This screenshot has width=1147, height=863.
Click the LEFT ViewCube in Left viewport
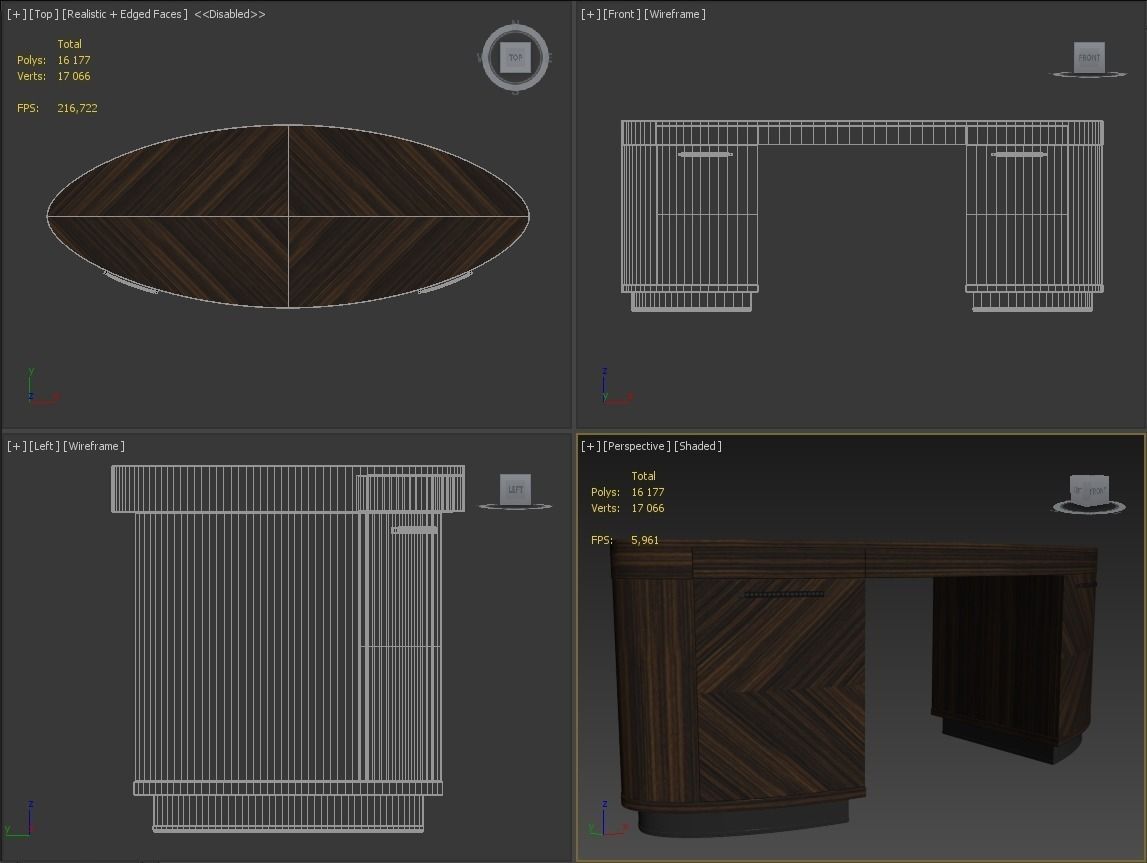[x=515, y=489]
